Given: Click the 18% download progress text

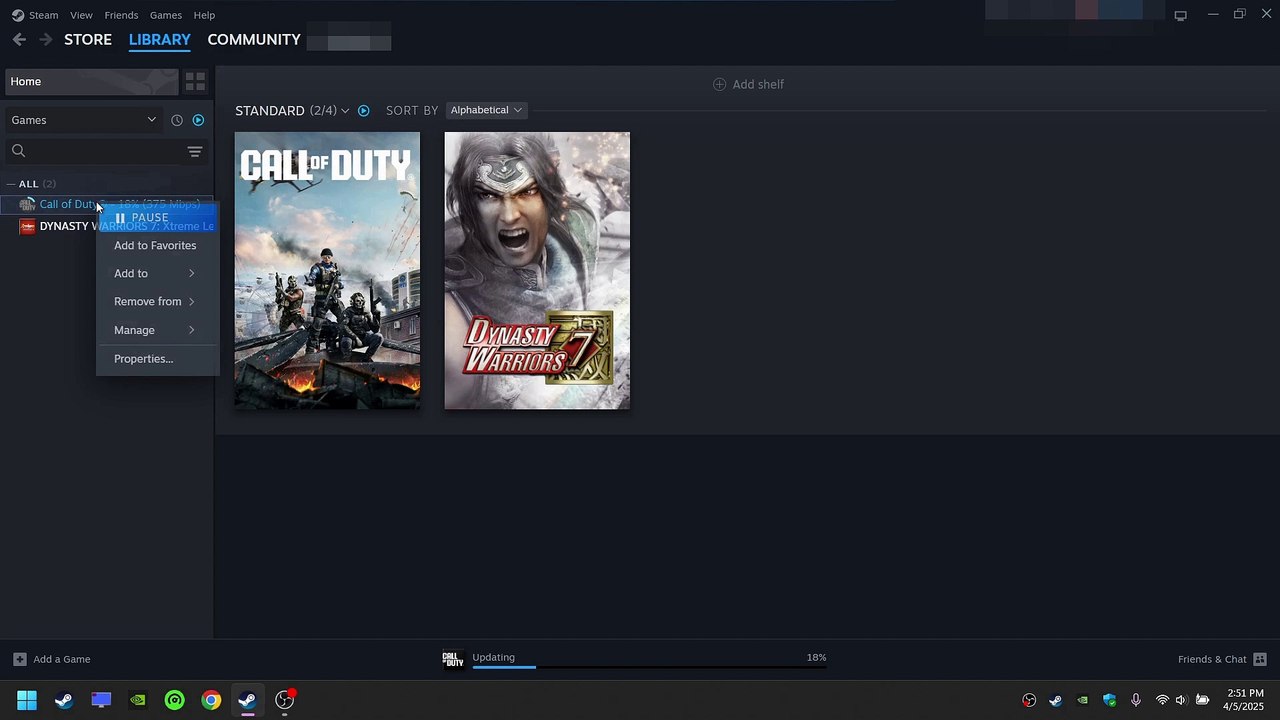Looking at the screenshot, I should point(816,657).
